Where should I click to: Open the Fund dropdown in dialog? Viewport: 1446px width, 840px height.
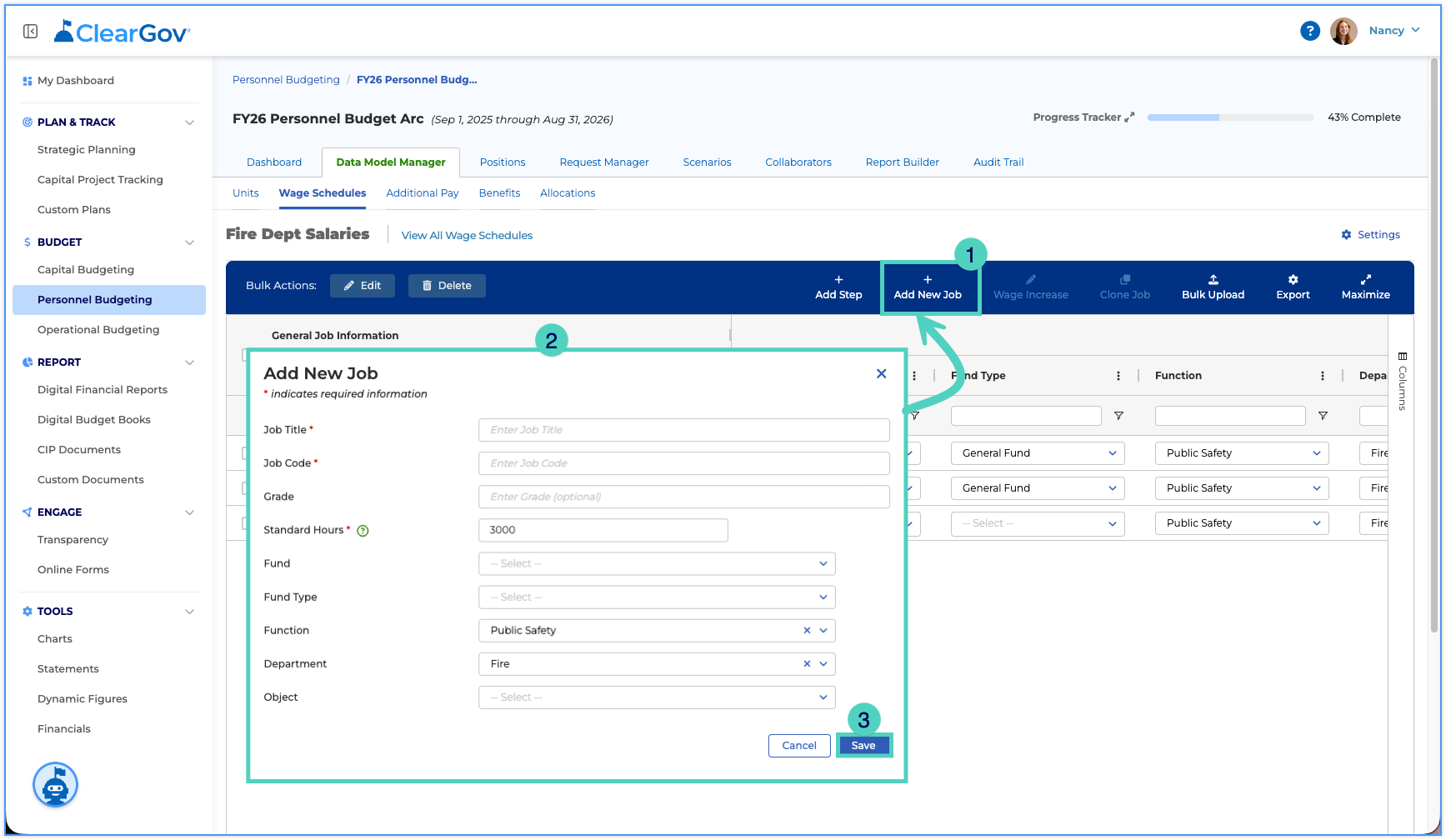point(657,564)
